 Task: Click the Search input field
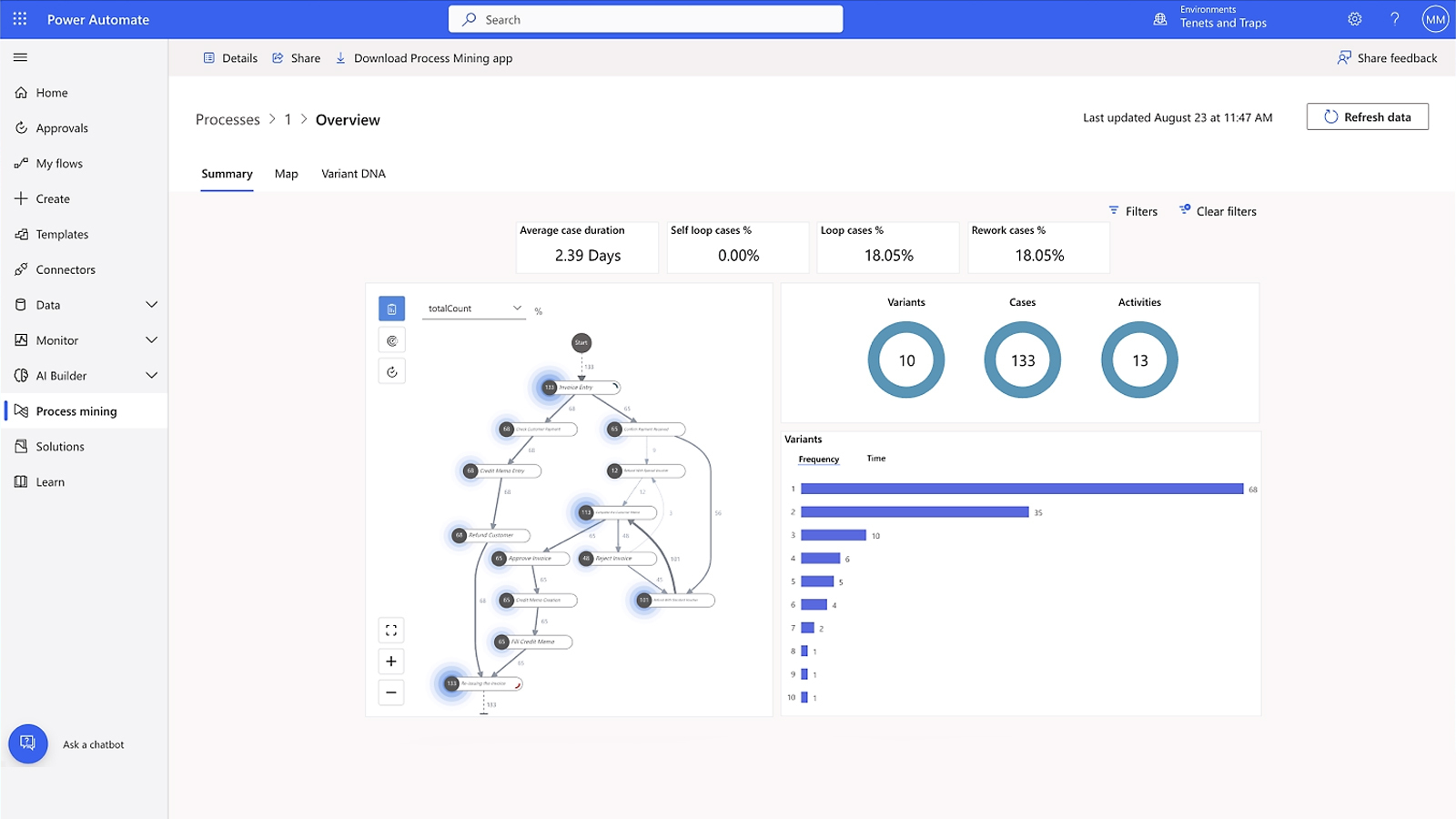pos(645,19)
